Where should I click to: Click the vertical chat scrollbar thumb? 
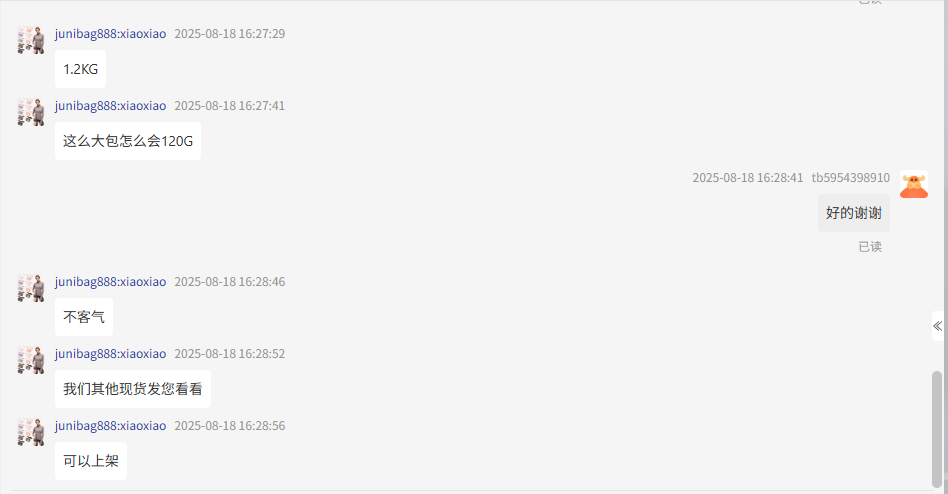coord(937,429)
